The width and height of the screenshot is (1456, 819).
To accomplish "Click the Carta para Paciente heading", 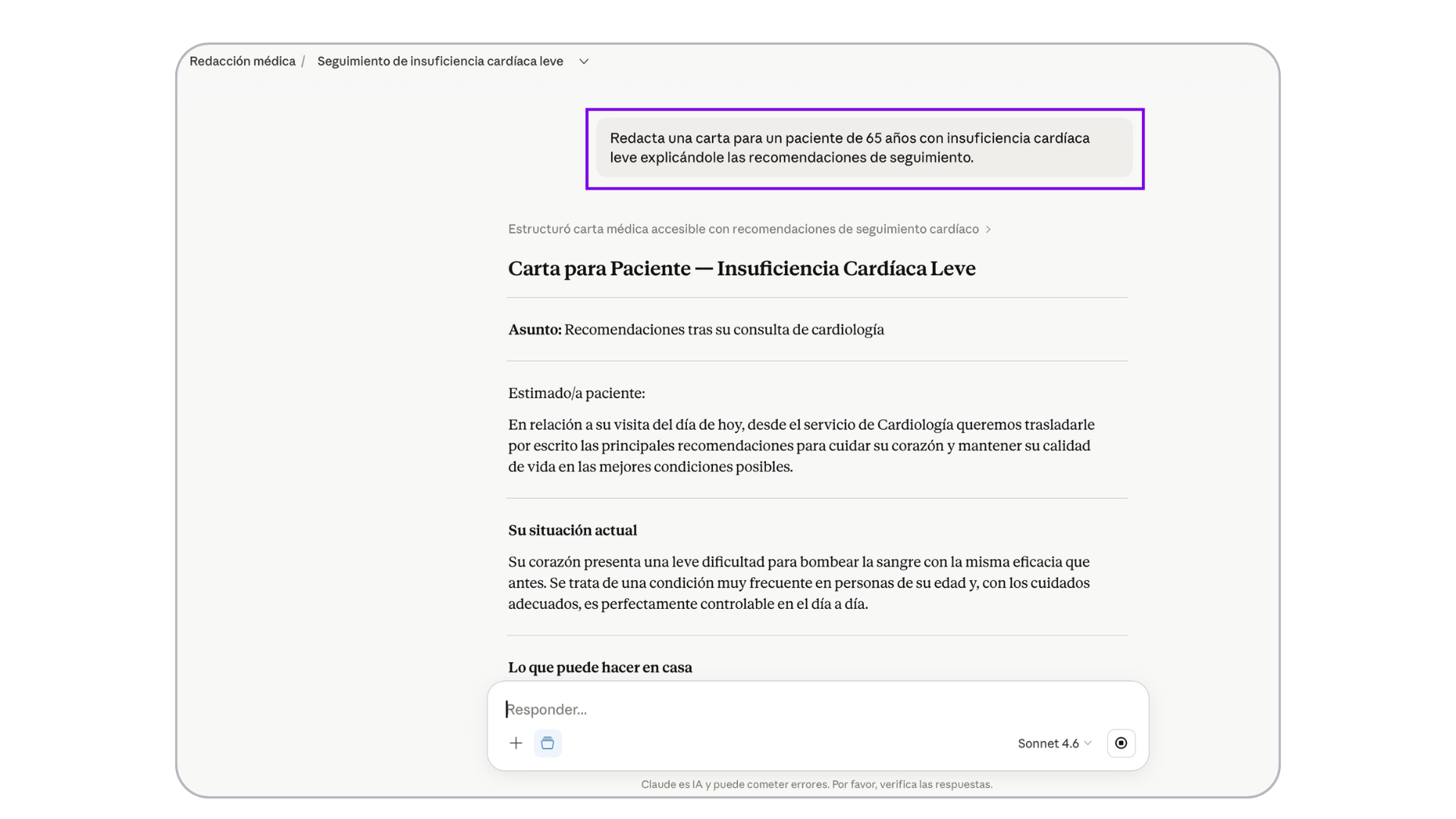I will (741, 268).
